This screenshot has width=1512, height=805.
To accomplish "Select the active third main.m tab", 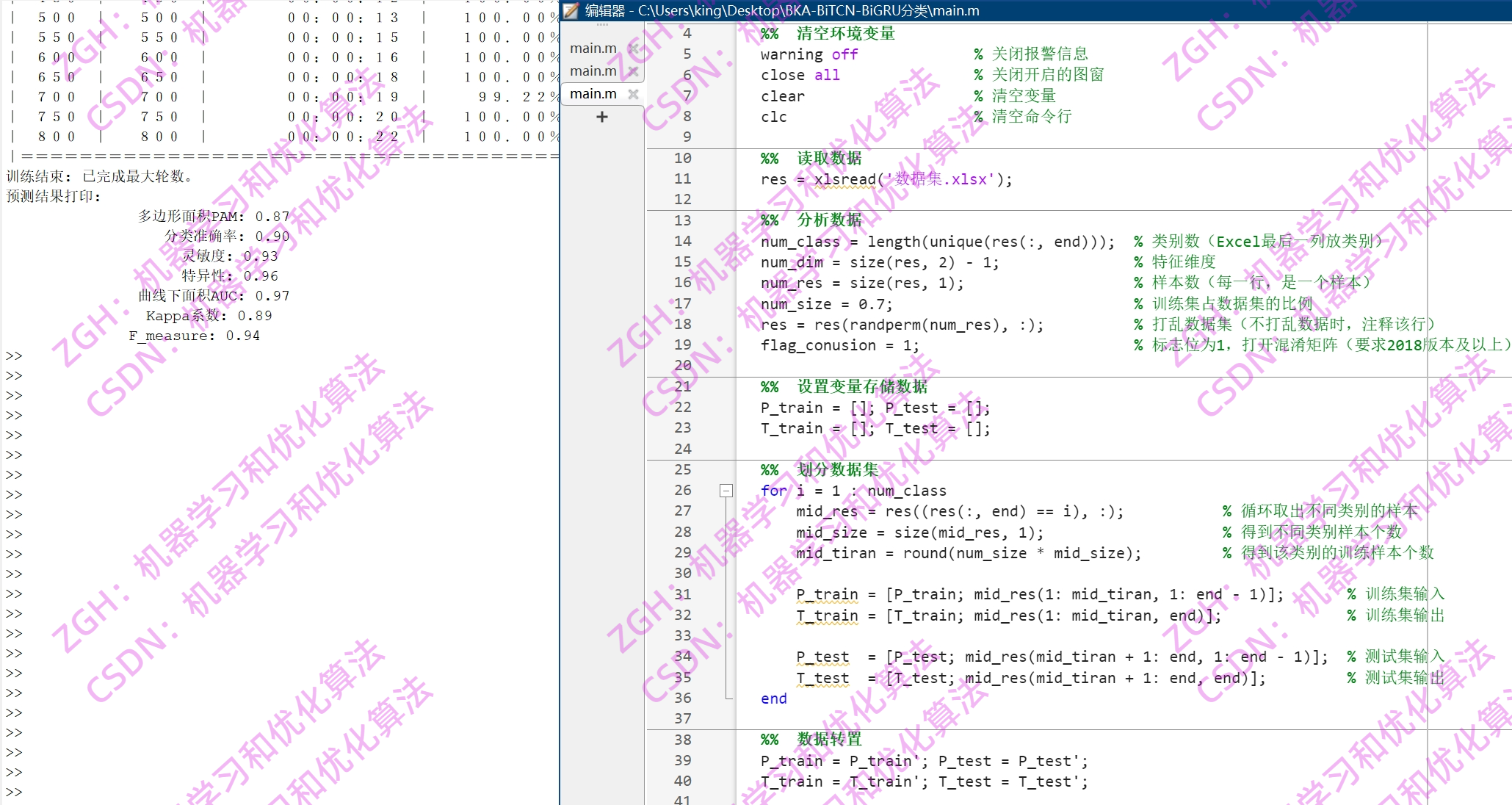I will [x=593, y=94].
